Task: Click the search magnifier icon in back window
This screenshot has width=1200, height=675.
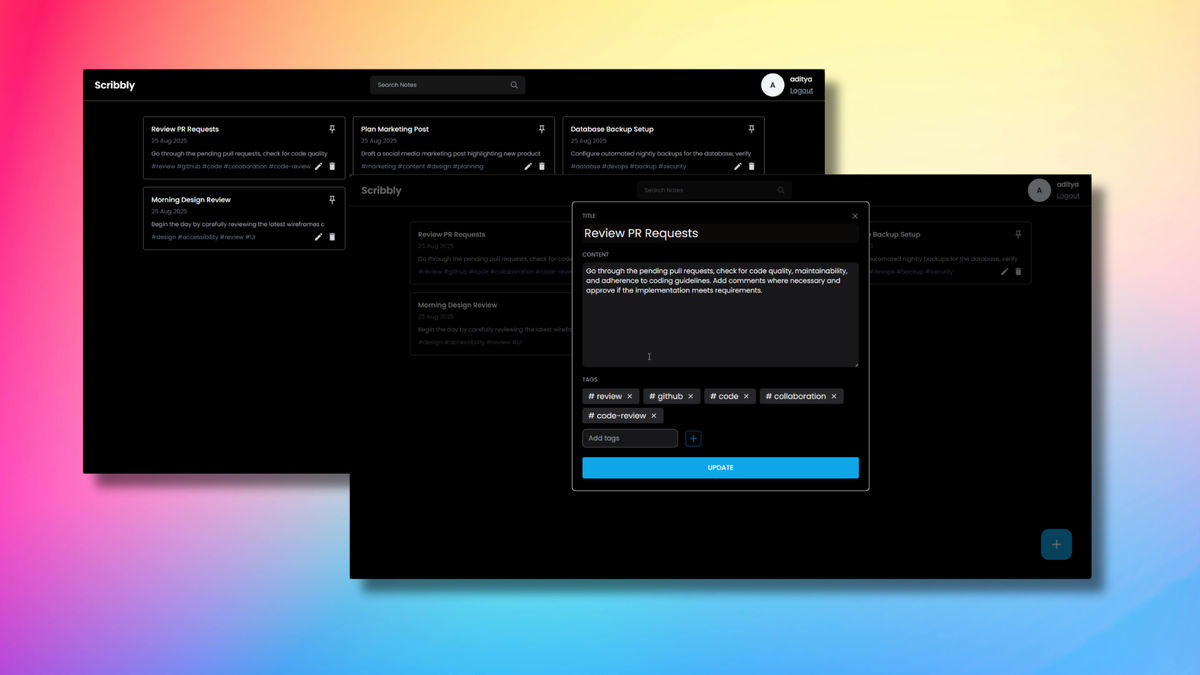Action: [514, 85]
